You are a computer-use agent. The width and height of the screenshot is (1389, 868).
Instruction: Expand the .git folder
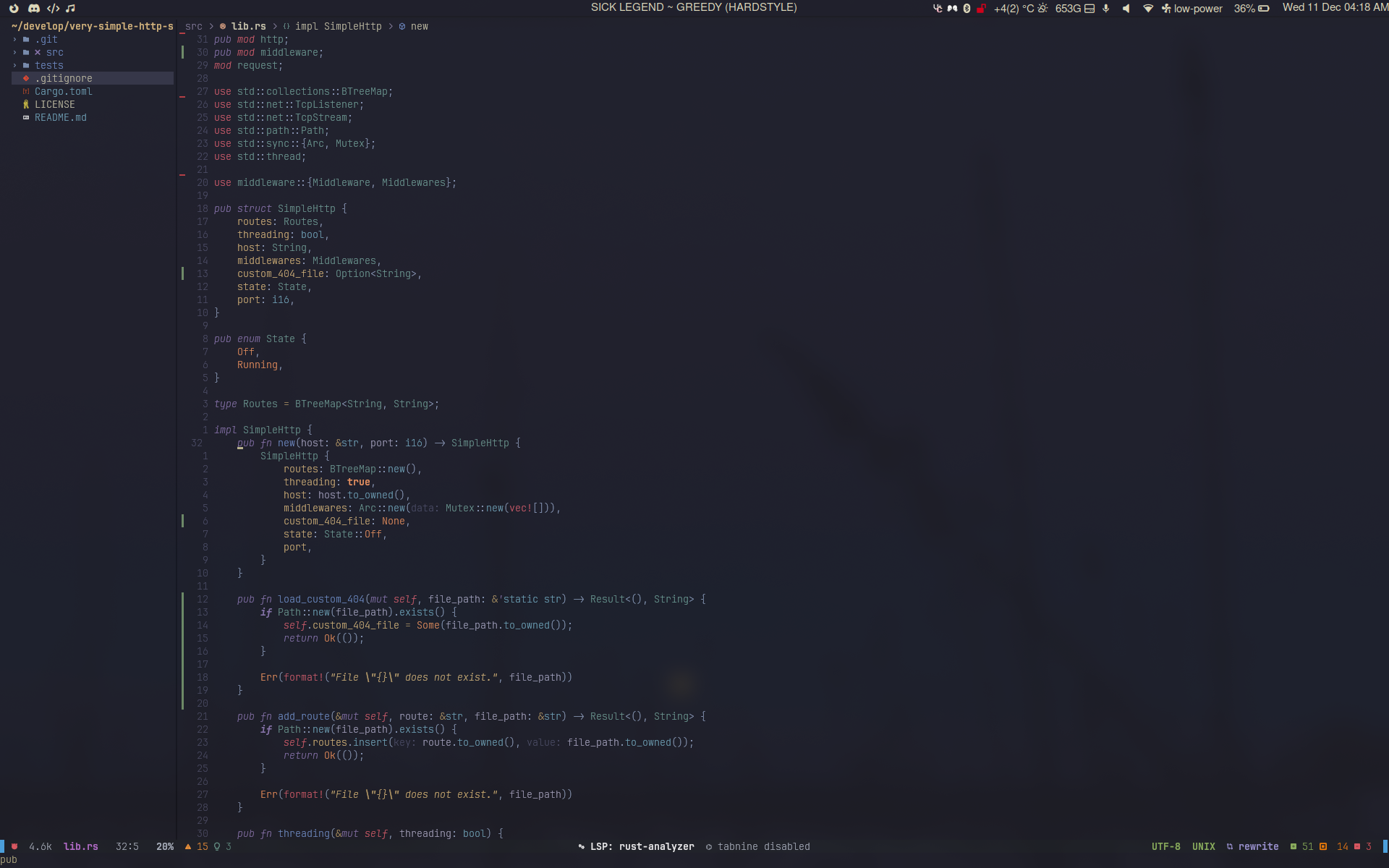pyautogui.click(x=46, y=40)
